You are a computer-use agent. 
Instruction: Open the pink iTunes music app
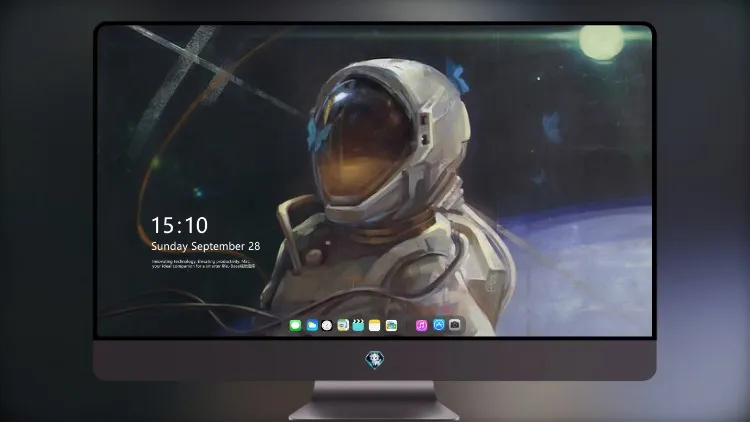coord(421,325)
